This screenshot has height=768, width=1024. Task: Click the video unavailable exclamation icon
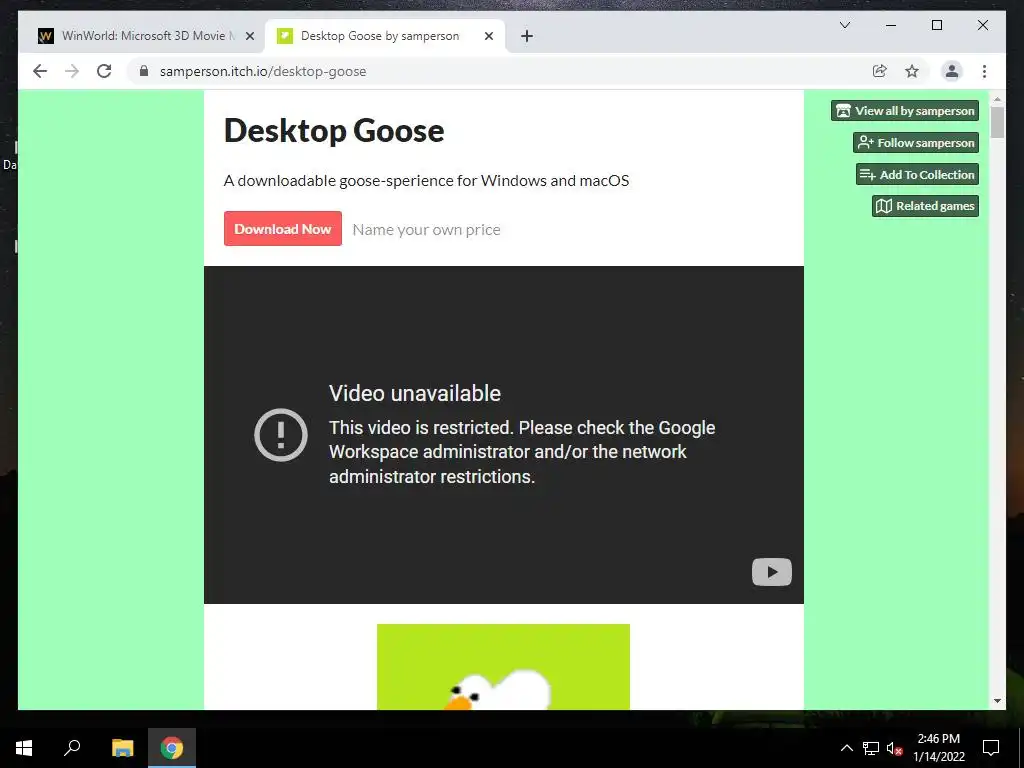tap(281, 434)
